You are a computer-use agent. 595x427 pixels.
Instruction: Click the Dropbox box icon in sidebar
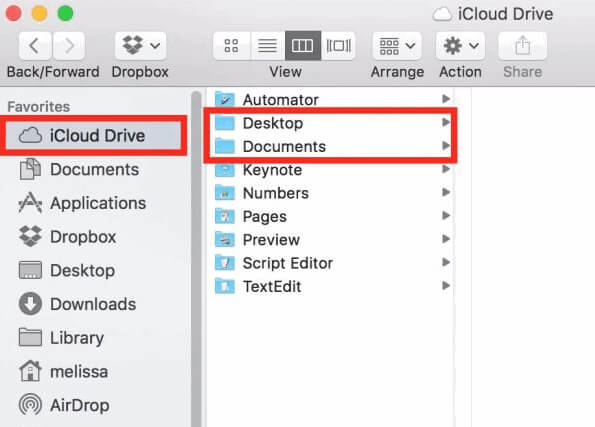tap(30, 236)
